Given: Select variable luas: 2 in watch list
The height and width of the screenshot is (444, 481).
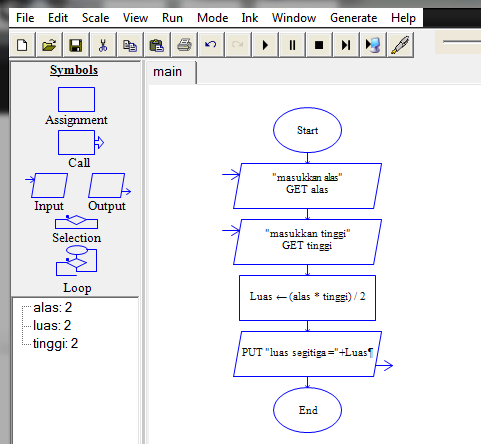Looking at the screenshot, I should point(52,325).
